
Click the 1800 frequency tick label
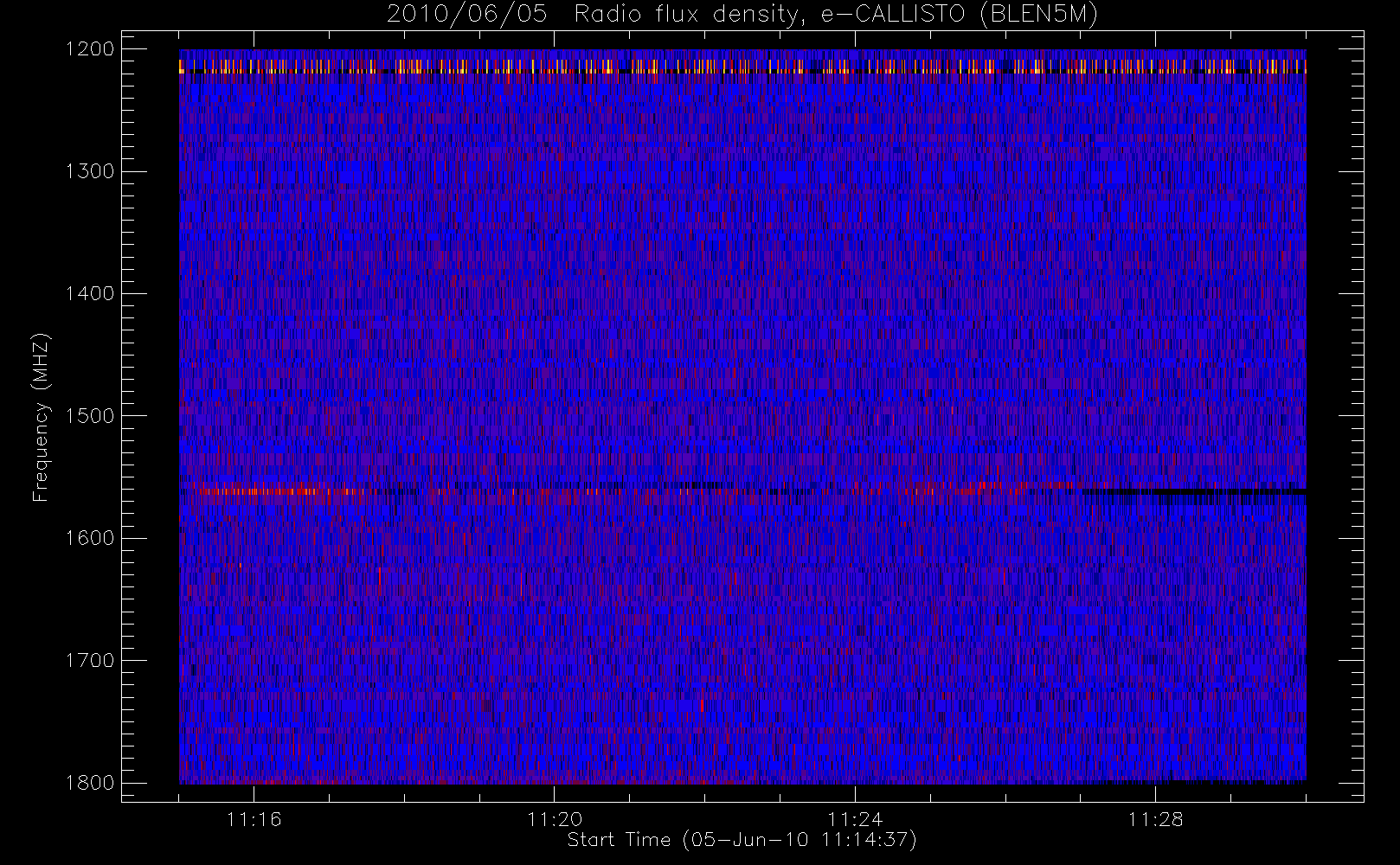tap(90, 782)
